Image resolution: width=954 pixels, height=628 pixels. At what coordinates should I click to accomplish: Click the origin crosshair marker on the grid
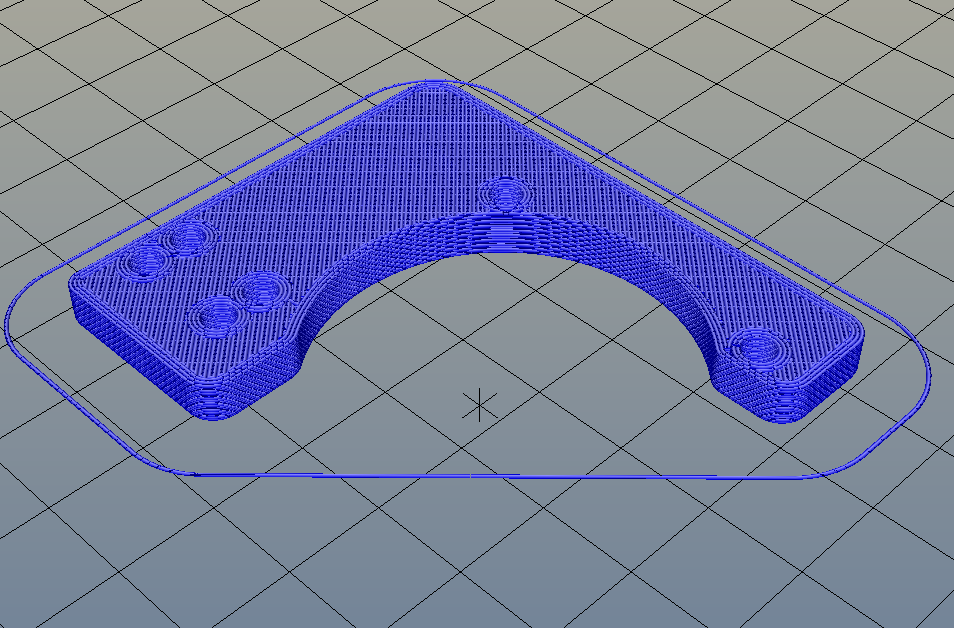tap(479, 405)
